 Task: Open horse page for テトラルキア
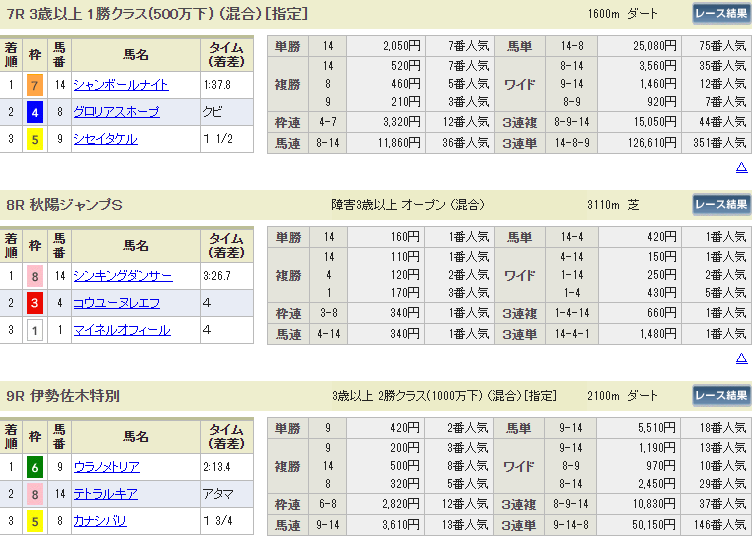click(106, 494)
